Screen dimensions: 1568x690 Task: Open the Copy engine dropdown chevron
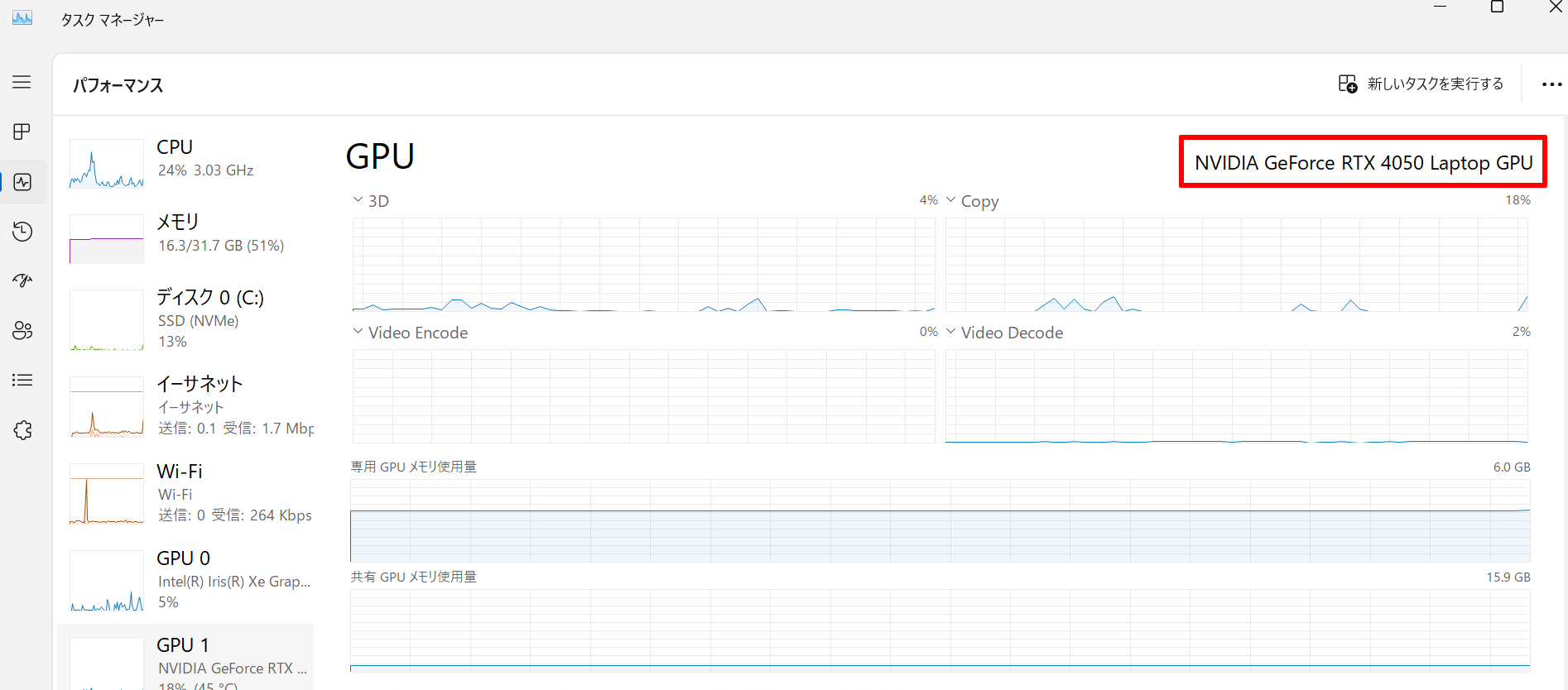point(950,200)
